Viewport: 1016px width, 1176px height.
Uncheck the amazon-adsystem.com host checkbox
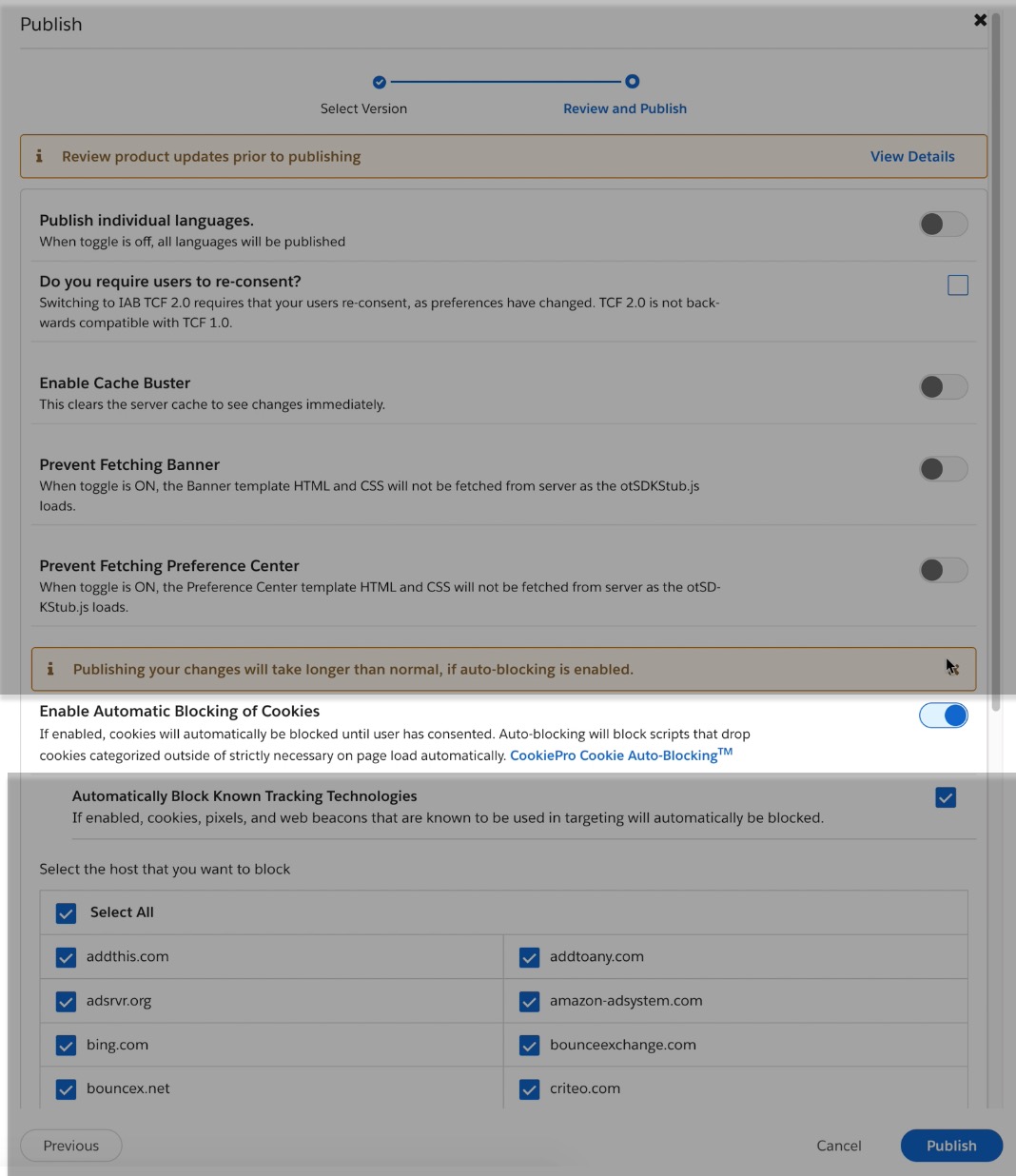529,1001
